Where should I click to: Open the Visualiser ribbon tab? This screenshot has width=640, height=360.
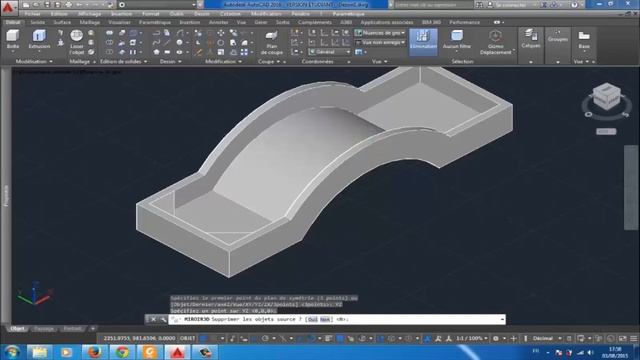[119, 22]
